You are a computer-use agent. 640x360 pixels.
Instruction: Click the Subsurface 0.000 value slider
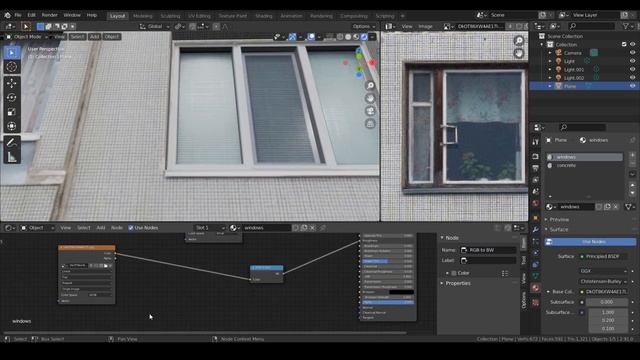tap(607, 302)
